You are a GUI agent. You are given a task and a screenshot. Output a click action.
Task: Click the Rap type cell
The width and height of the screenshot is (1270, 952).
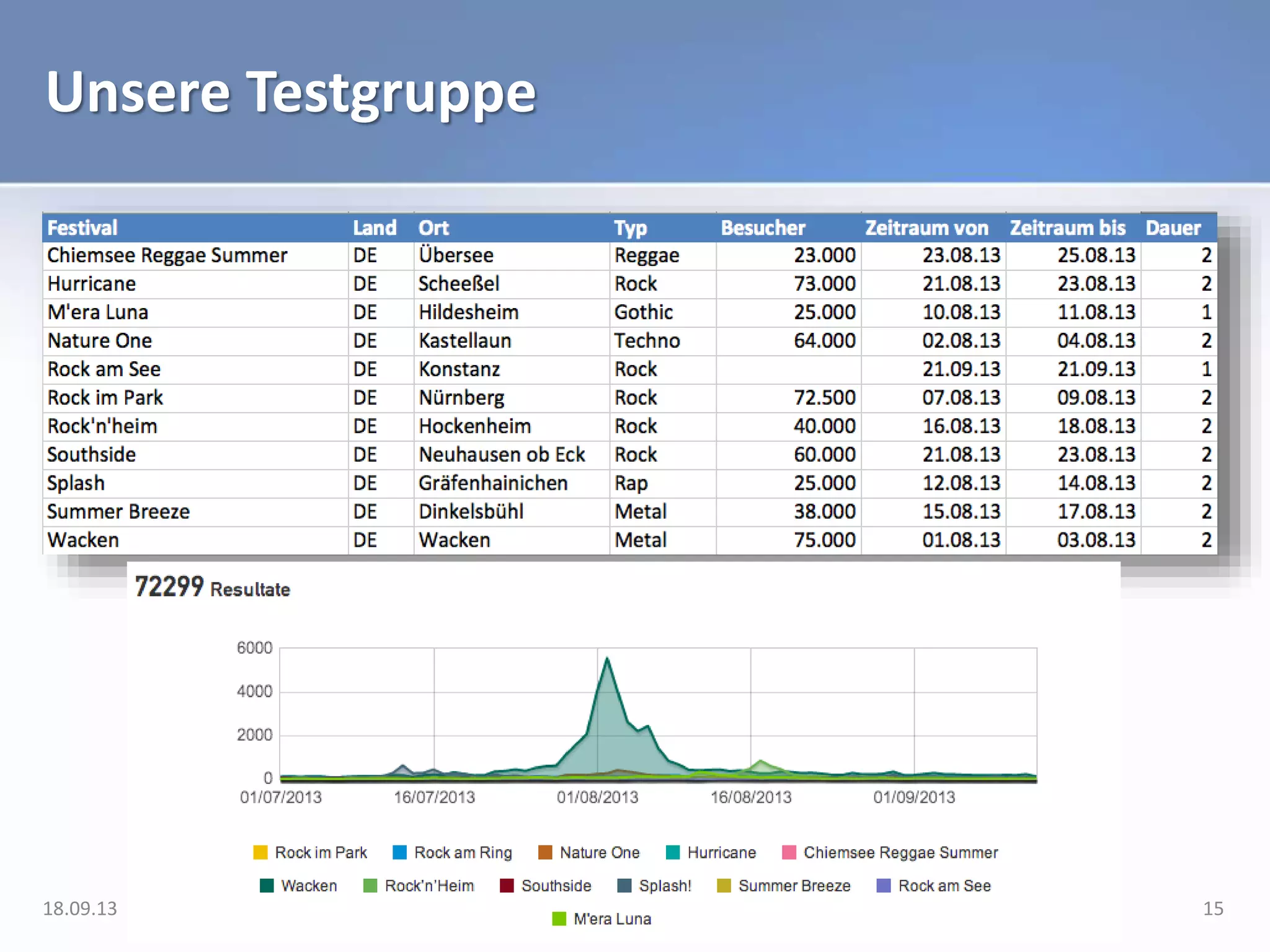point(663,483)
